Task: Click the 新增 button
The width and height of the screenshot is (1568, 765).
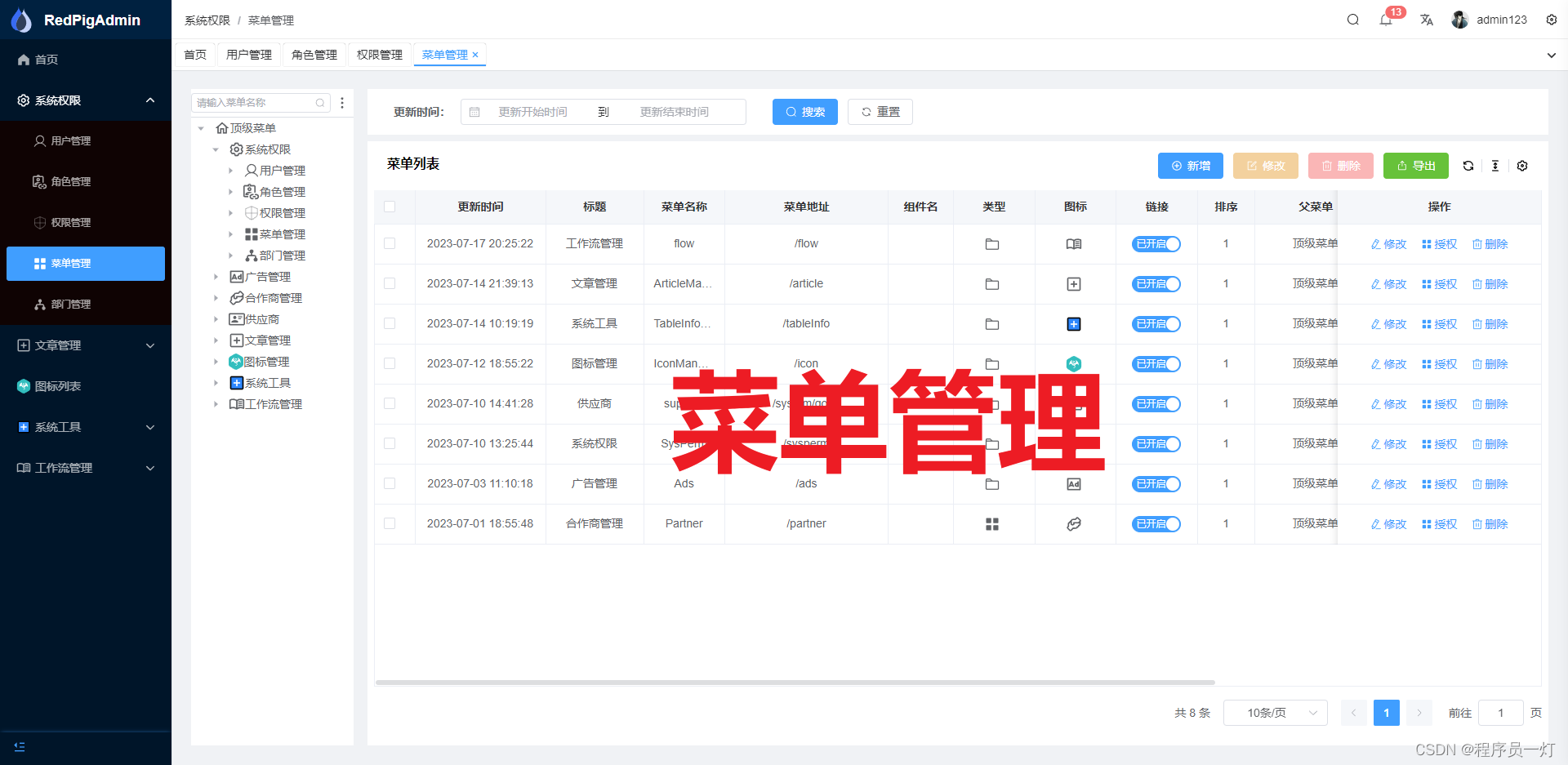Action: [x=1190, y=166]
